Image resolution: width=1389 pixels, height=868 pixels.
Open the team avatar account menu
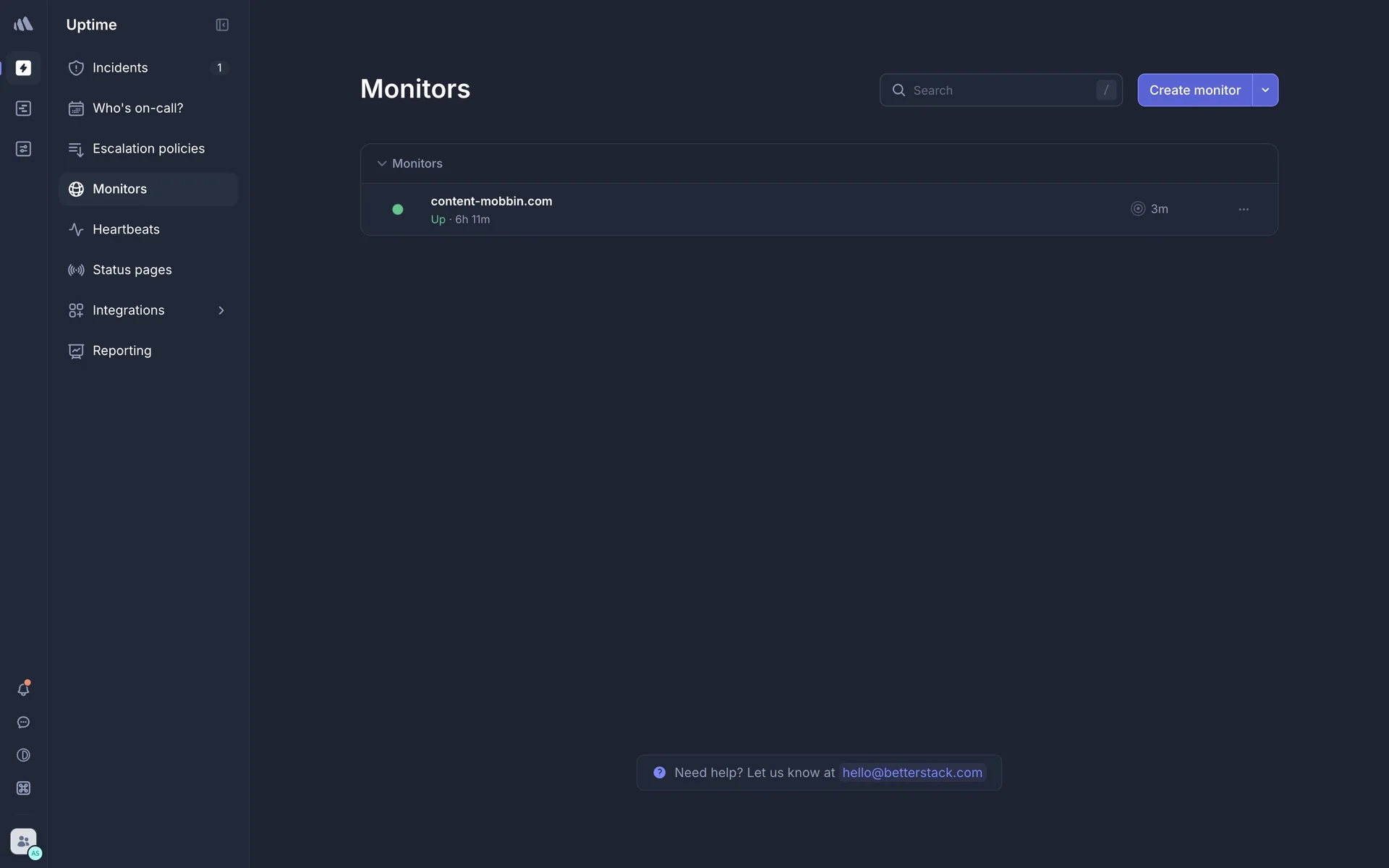pyautogui.click(x=24, y=841)
